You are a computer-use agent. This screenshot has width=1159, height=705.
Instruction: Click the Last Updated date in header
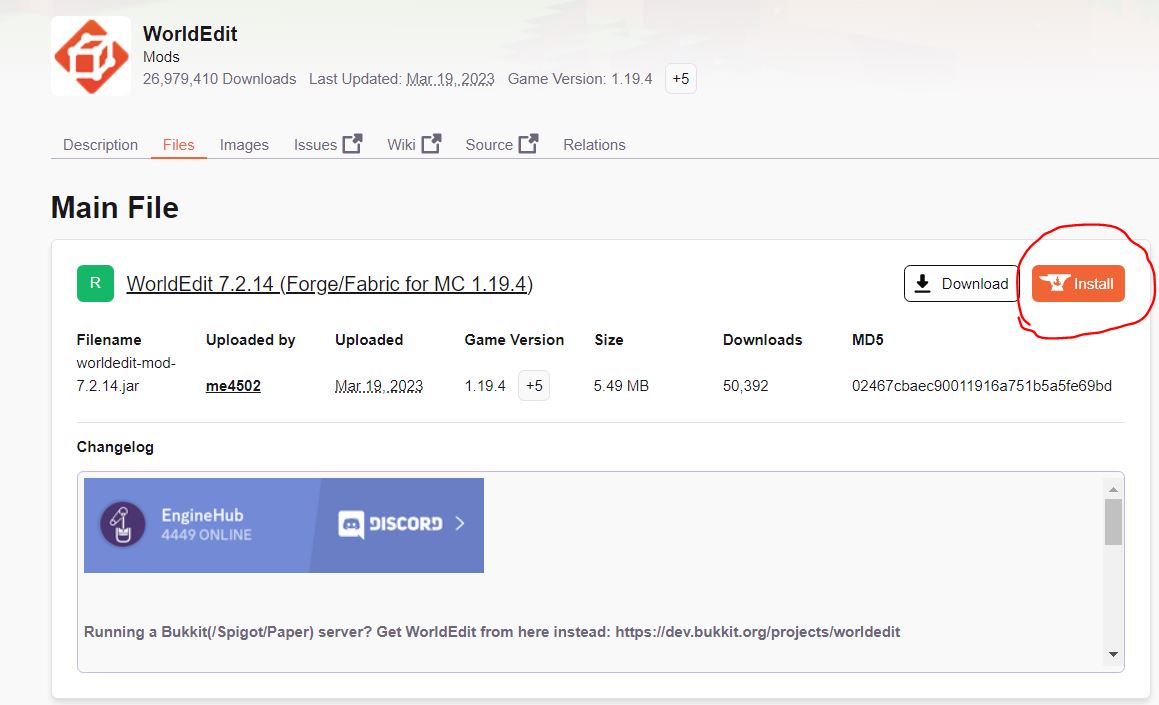point(450,79)
